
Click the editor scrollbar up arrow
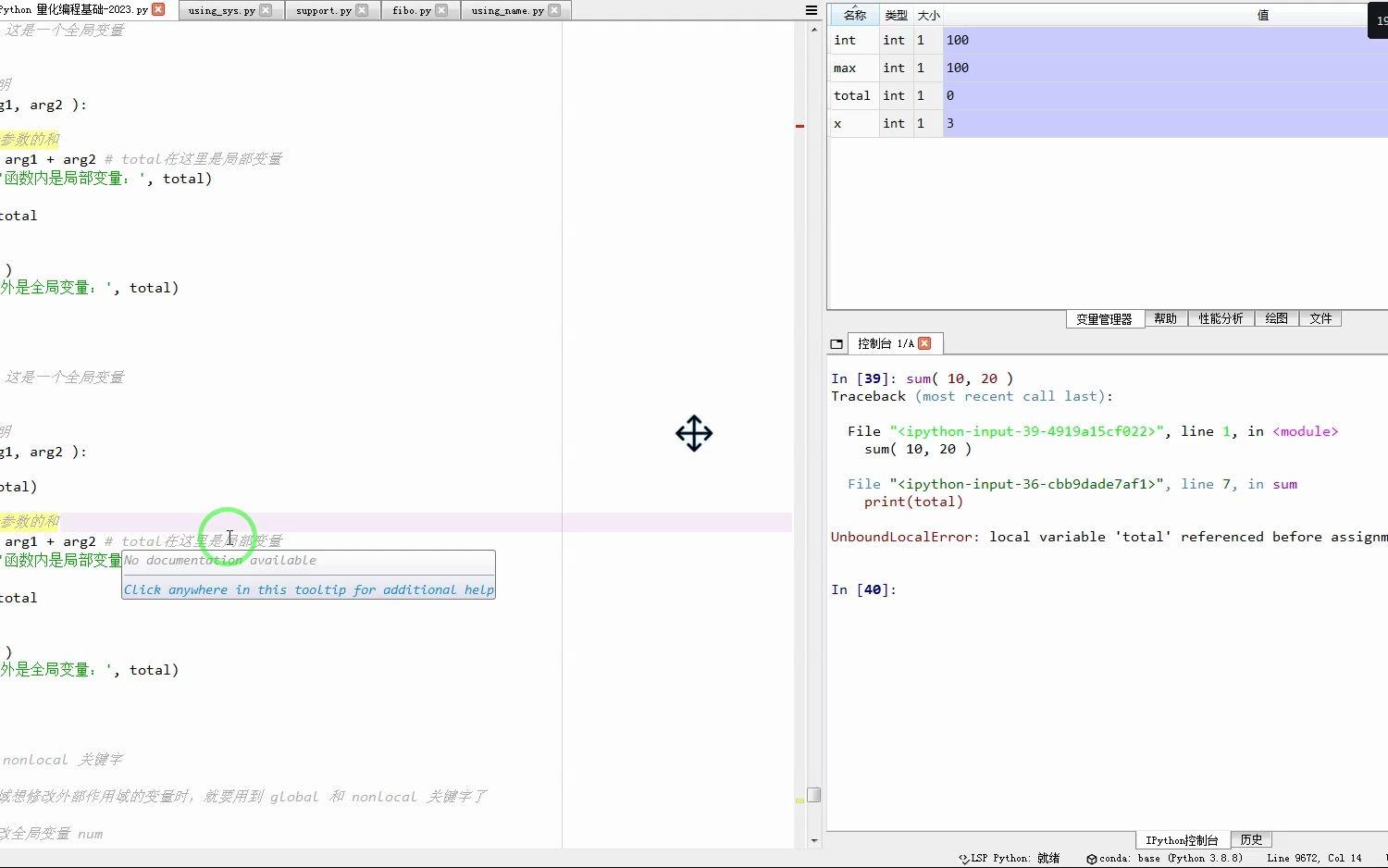coord(814,29)
